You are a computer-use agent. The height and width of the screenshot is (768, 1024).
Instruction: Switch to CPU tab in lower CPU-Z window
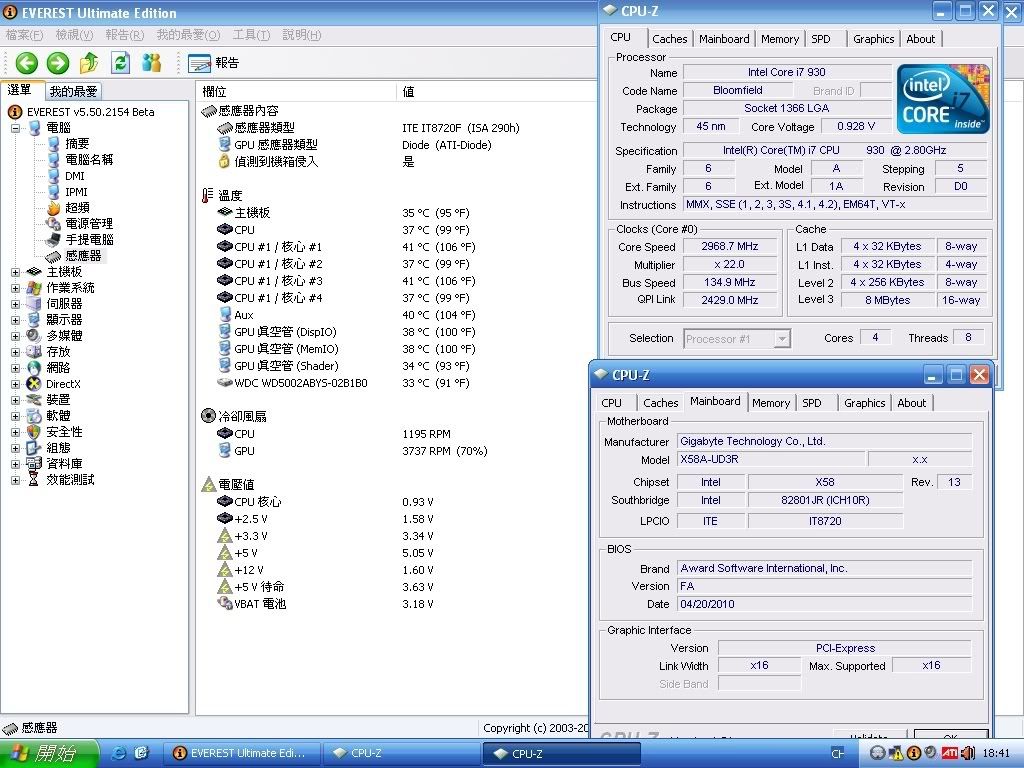(x=611, y=403)
